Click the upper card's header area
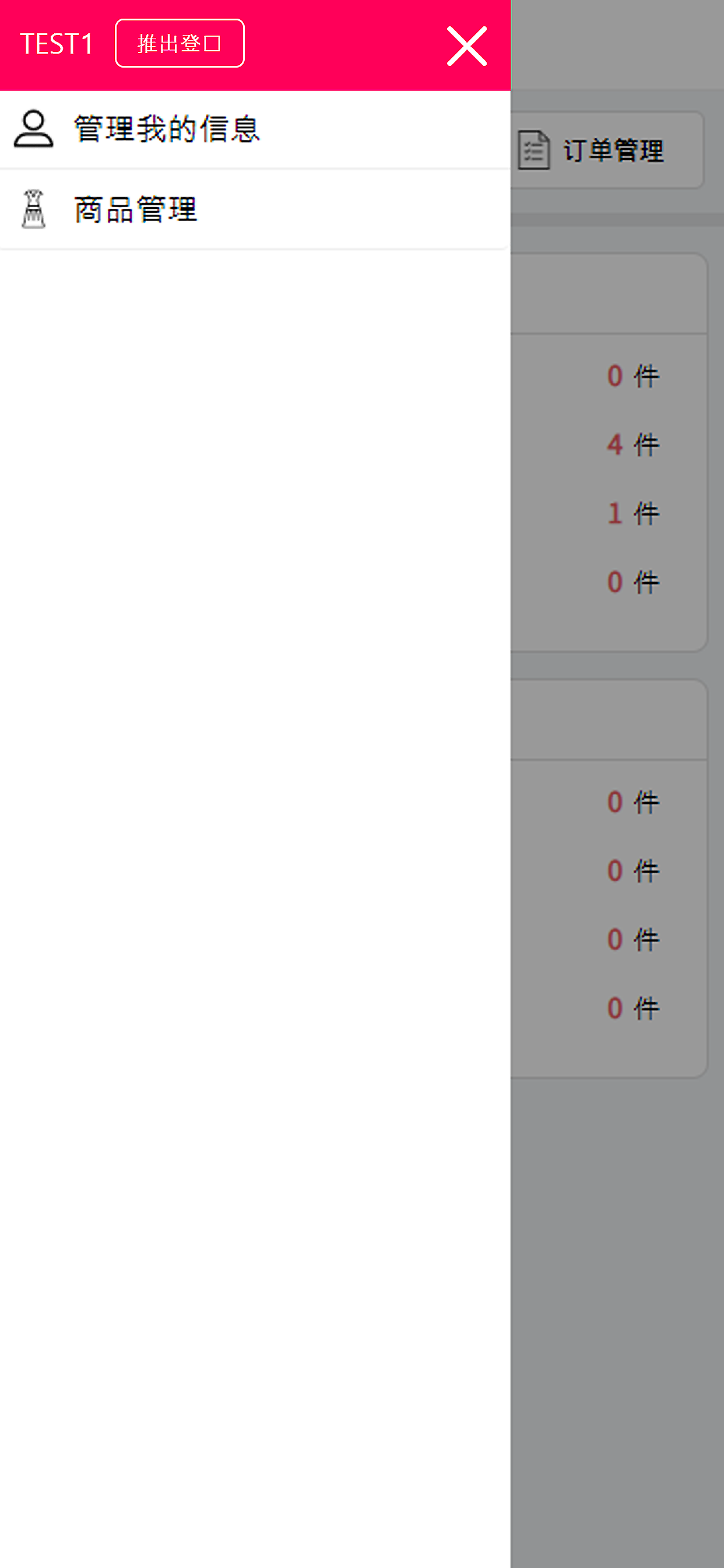The image size is (724, 1568). [x=609, y=294]
